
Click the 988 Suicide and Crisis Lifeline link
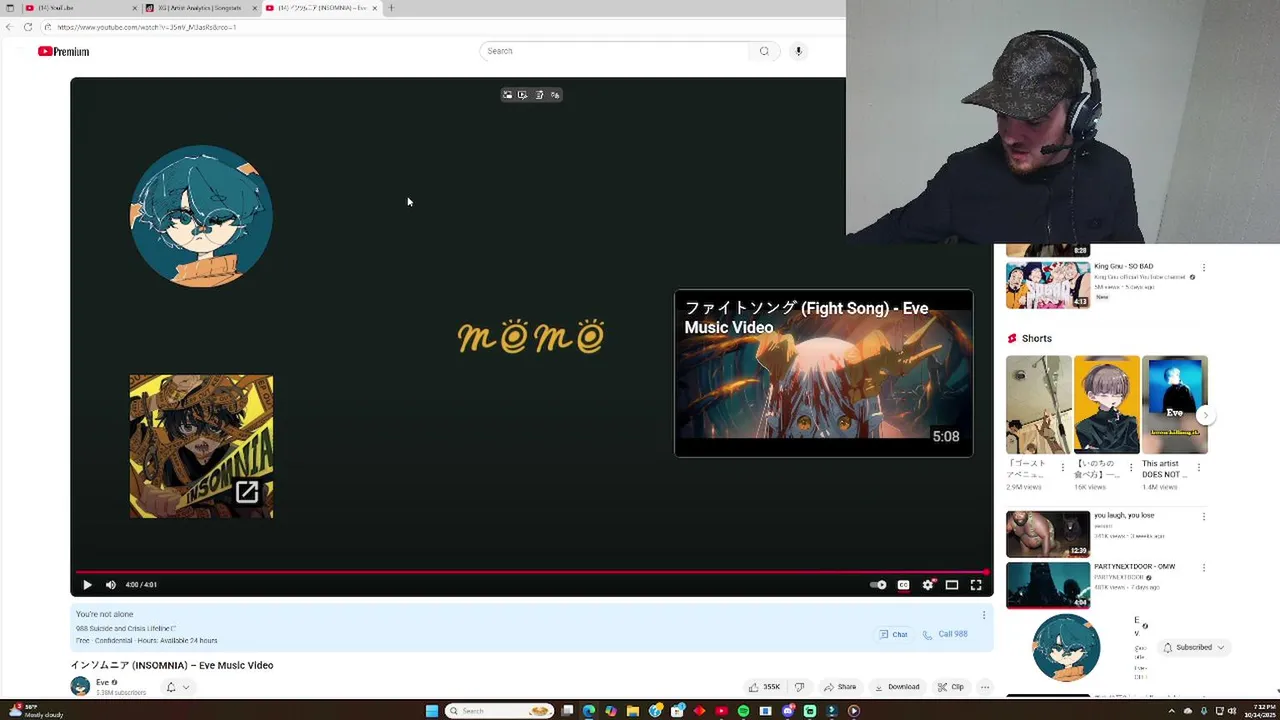point(125,628)
